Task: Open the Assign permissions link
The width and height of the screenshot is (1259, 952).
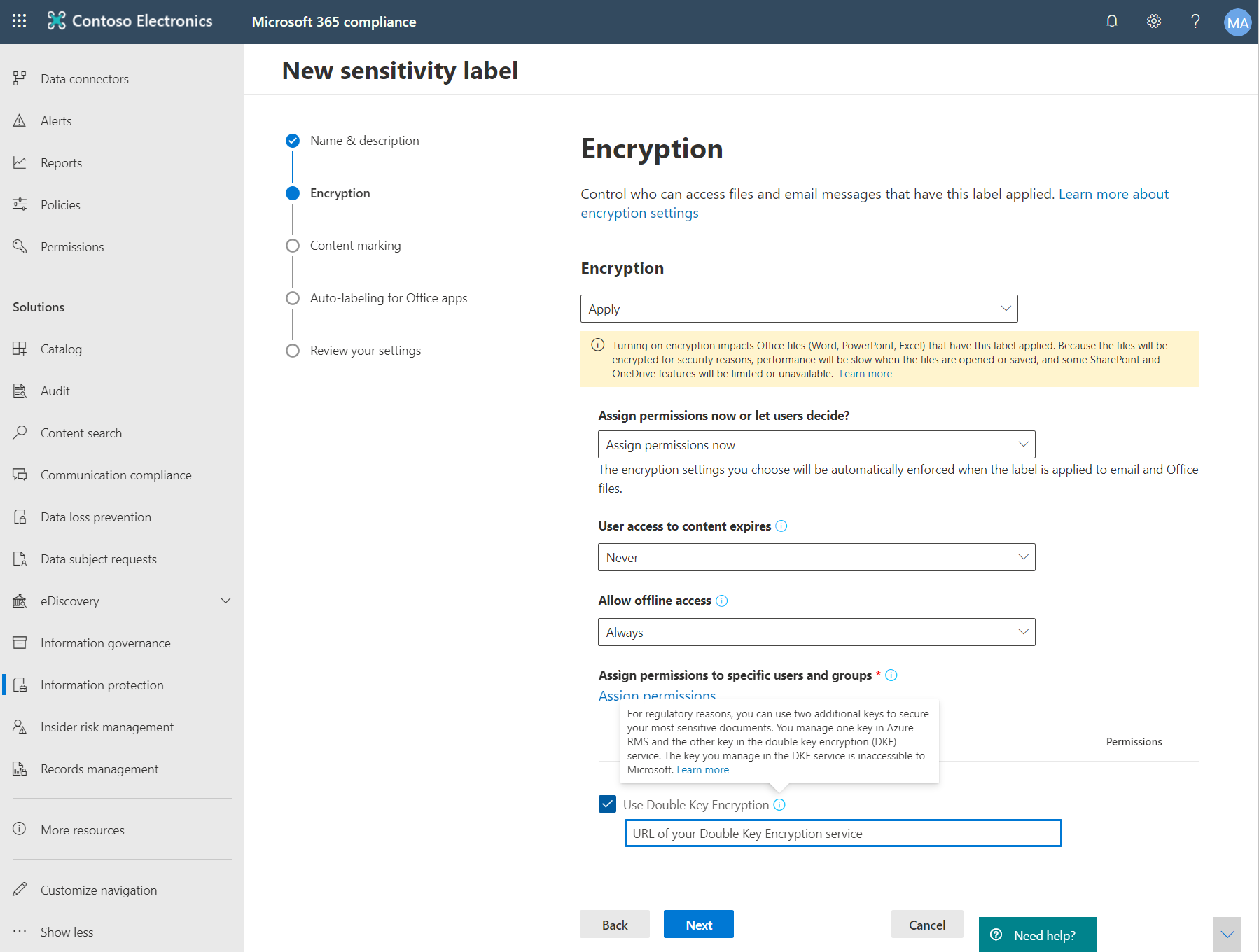Action: 656,695
